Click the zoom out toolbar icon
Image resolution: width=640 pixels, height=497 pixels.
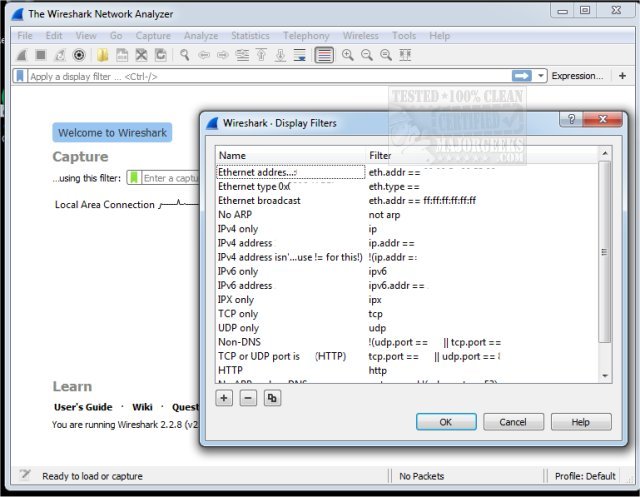[367, 55]
